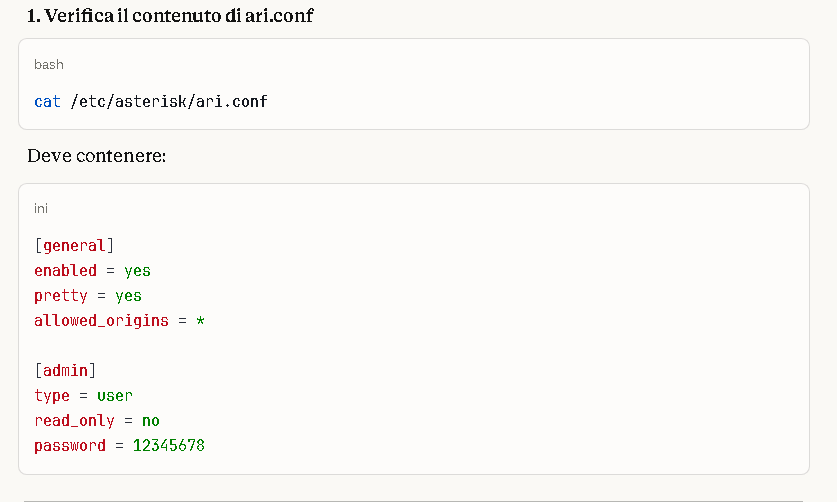Click the /etc/asterisk/ari.conf file path

tap(169, 101)
